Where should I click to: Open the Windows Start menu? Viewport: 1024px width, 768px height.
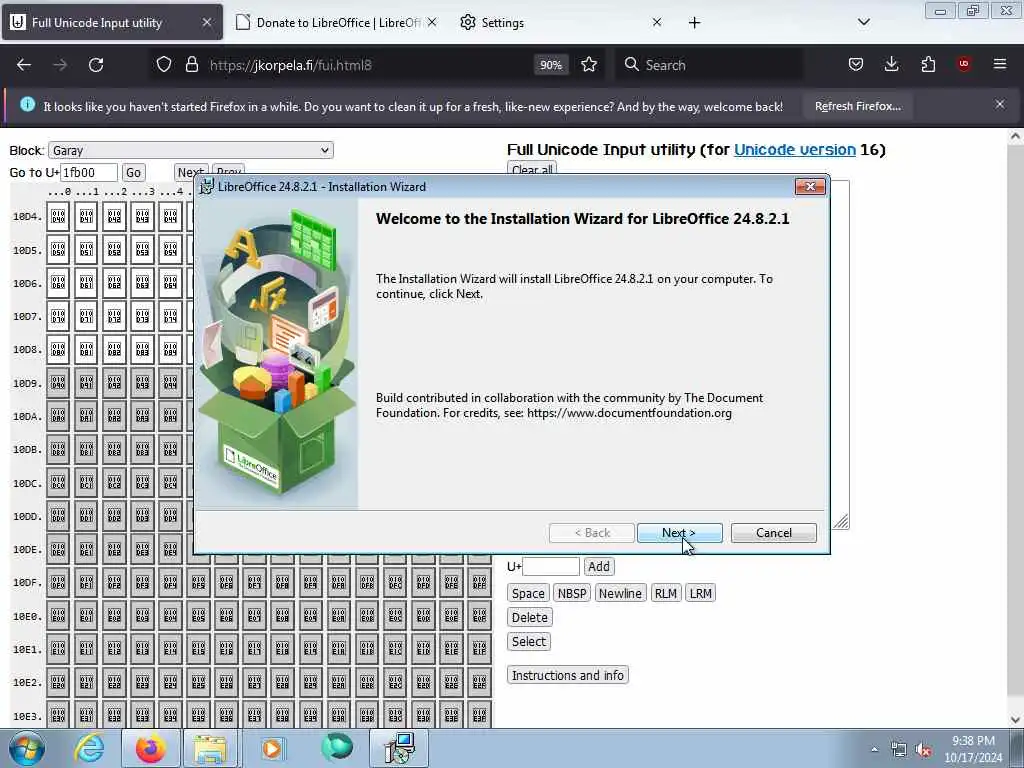point(26,748)
